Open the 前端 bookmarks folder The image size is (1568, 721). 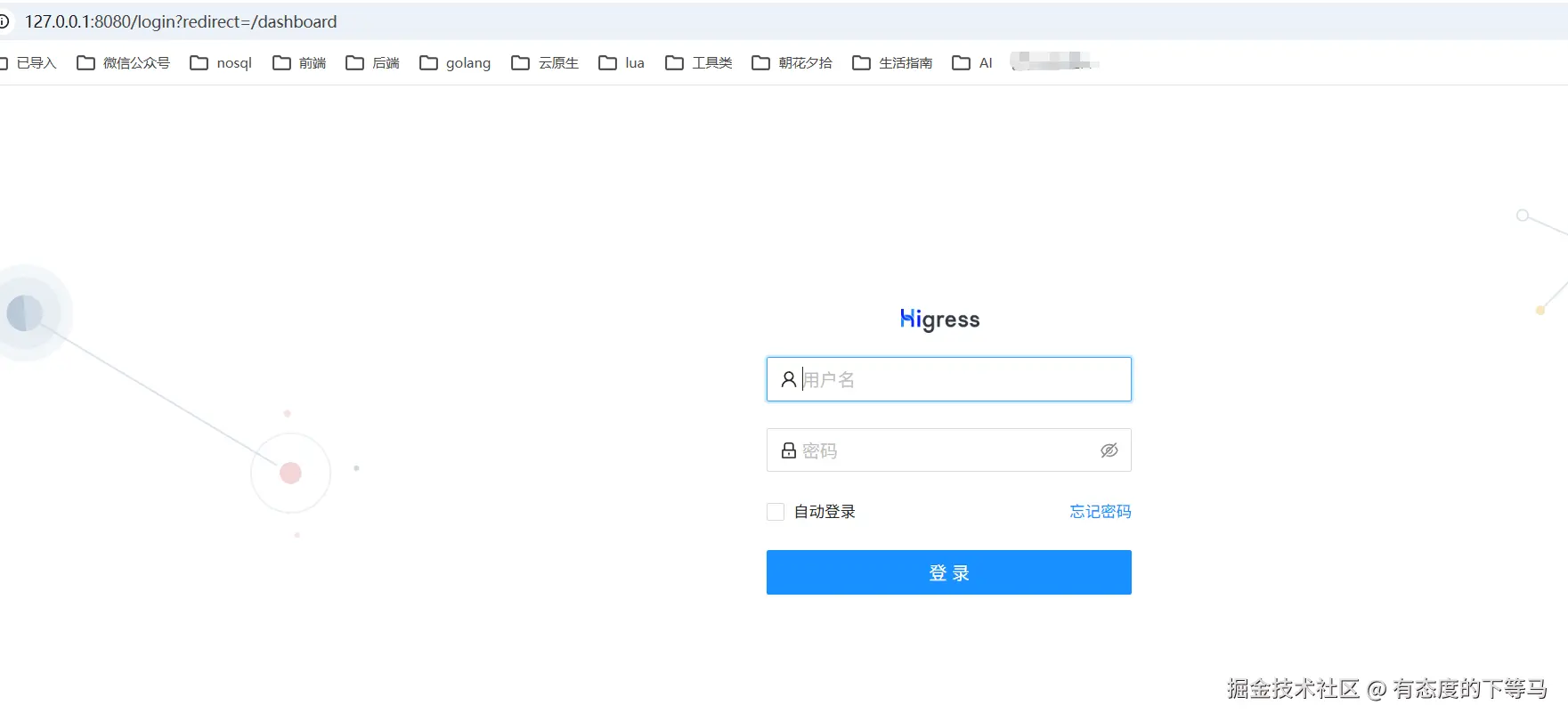[x=299, y=63]
